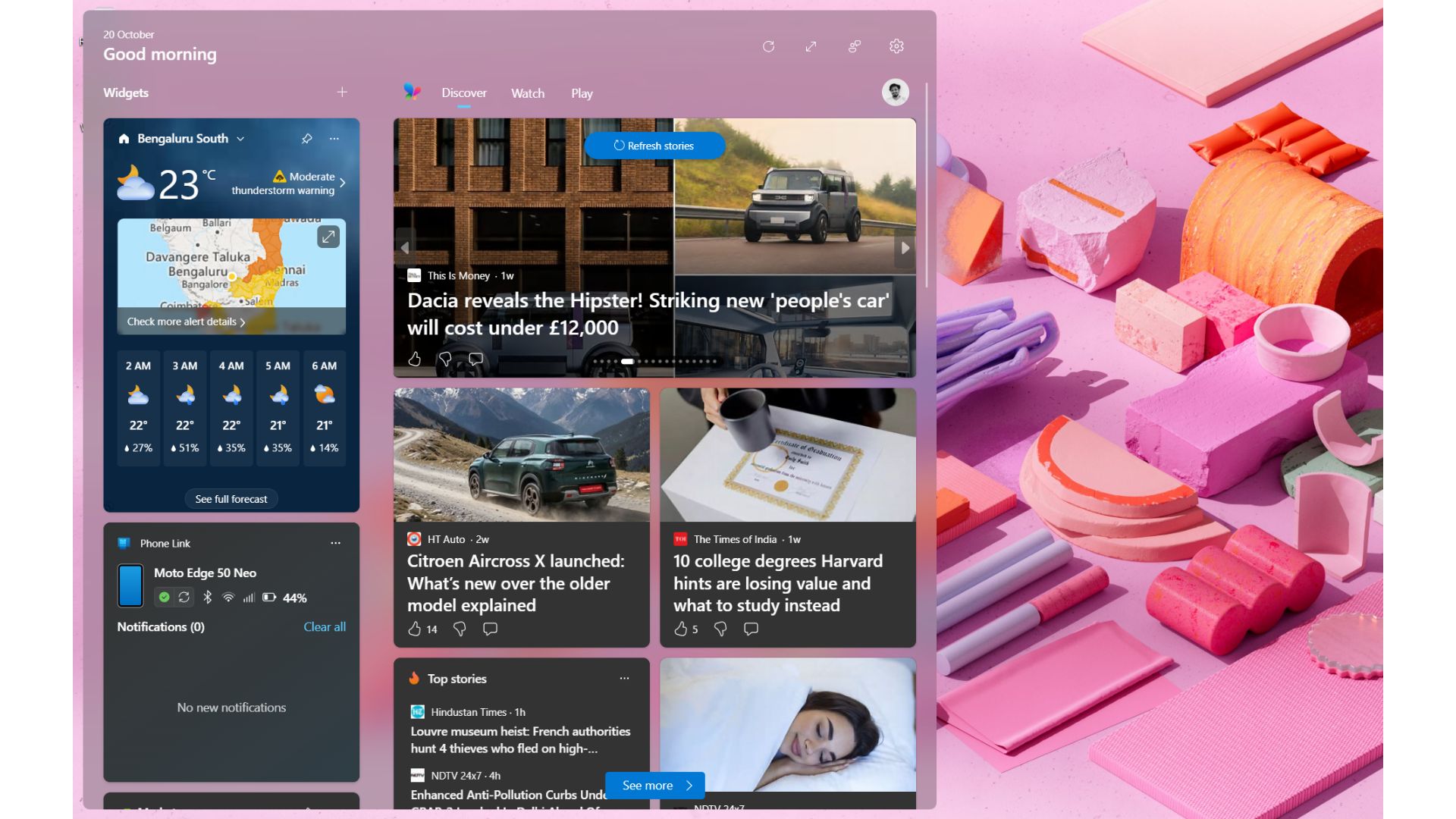Image resolution: width=1456 pixels, height=819 pixels.
Task: Clear all Phone Link notifications
Action: tap(325, 627)
